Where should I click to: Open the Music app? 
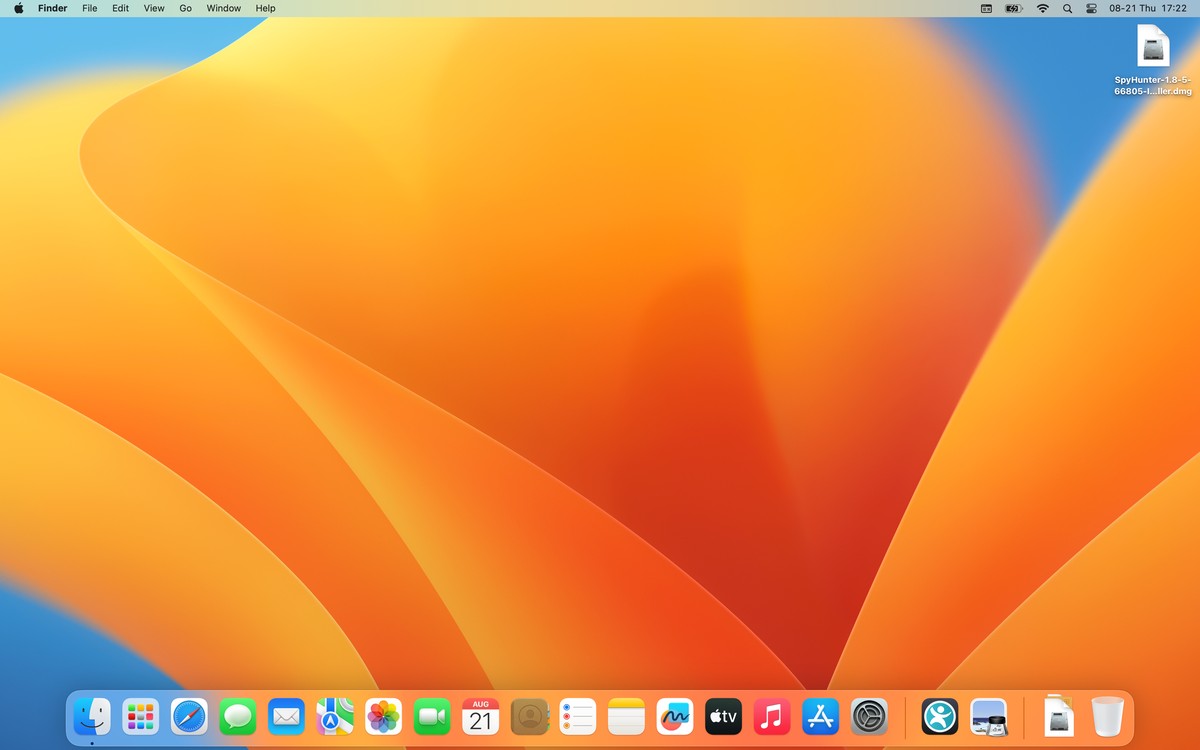tap(772, 717)
